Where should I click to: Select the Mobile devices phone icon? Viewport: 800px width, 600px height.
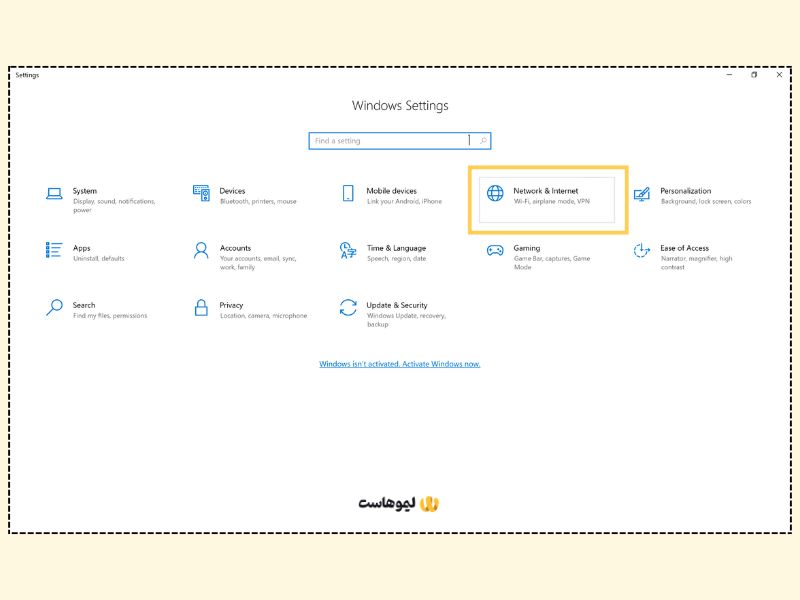(348, 193)
